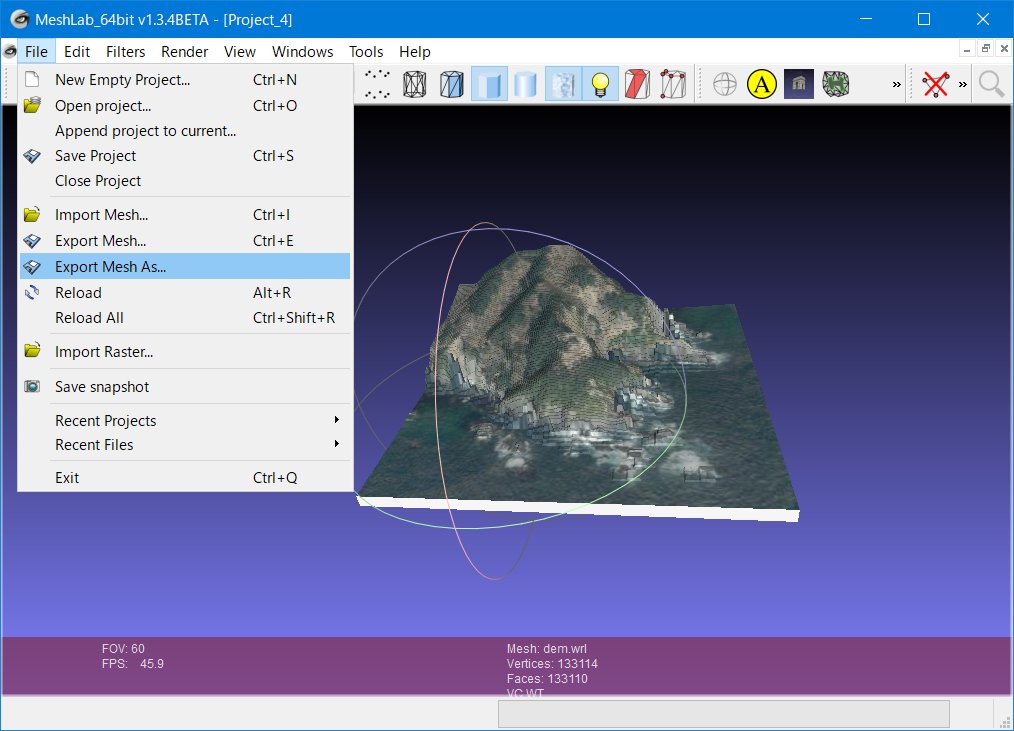This screenshot has width=1014, height=731.
Task: Click the 'FPS: 45.9' text
Action: (x=133, y=664)
